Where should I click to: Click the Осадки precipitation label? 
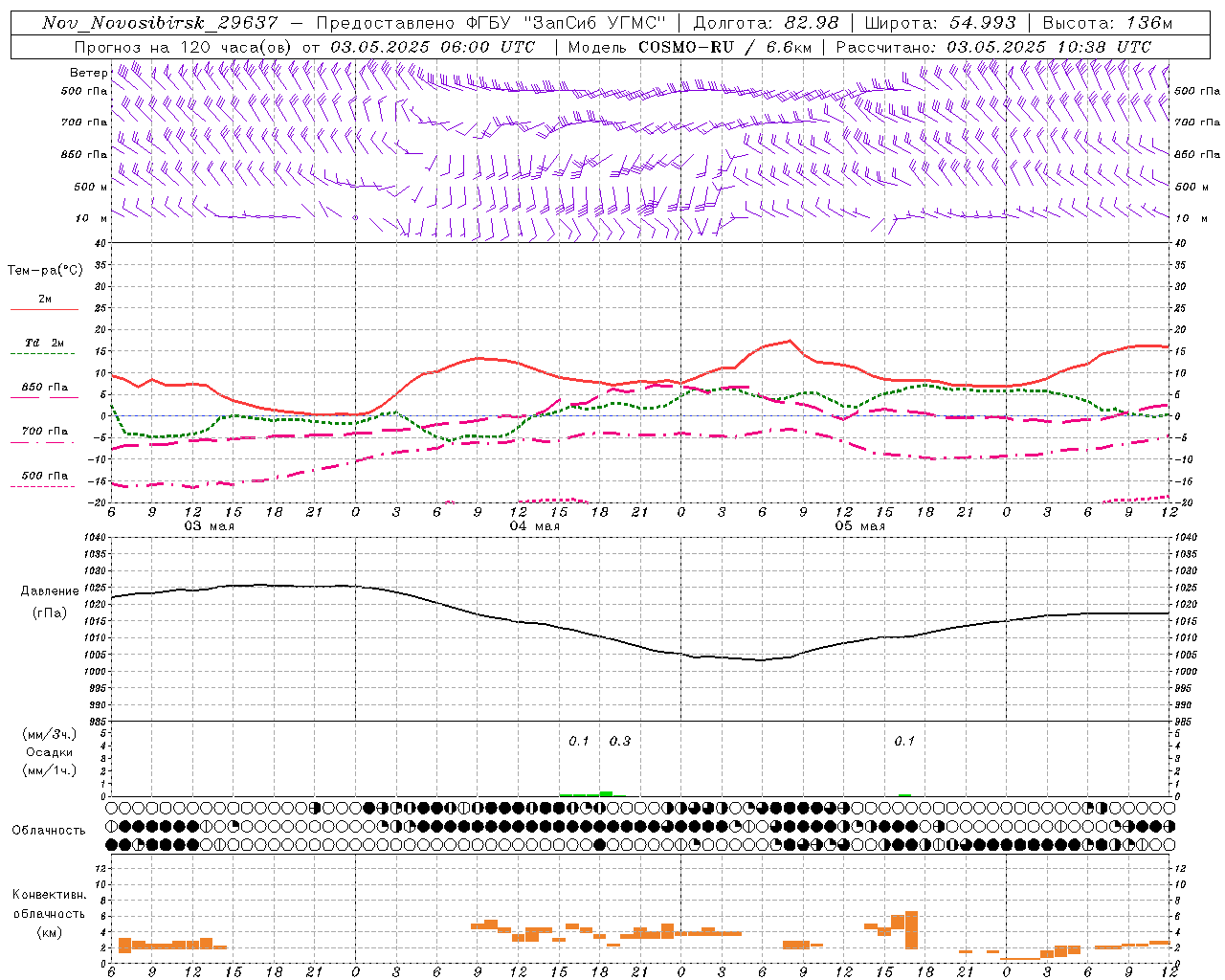click(49, 752)
